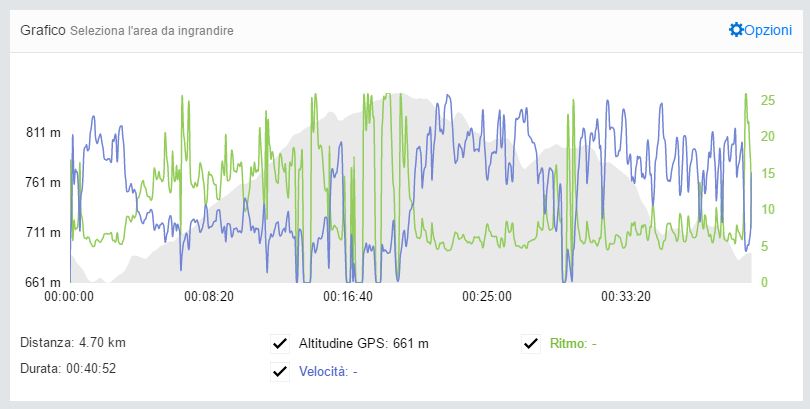Image resolution: width=810 pixels, height=409 pixels.
Task: Click the 711 m altitude axis label
Action: (43, 233)
